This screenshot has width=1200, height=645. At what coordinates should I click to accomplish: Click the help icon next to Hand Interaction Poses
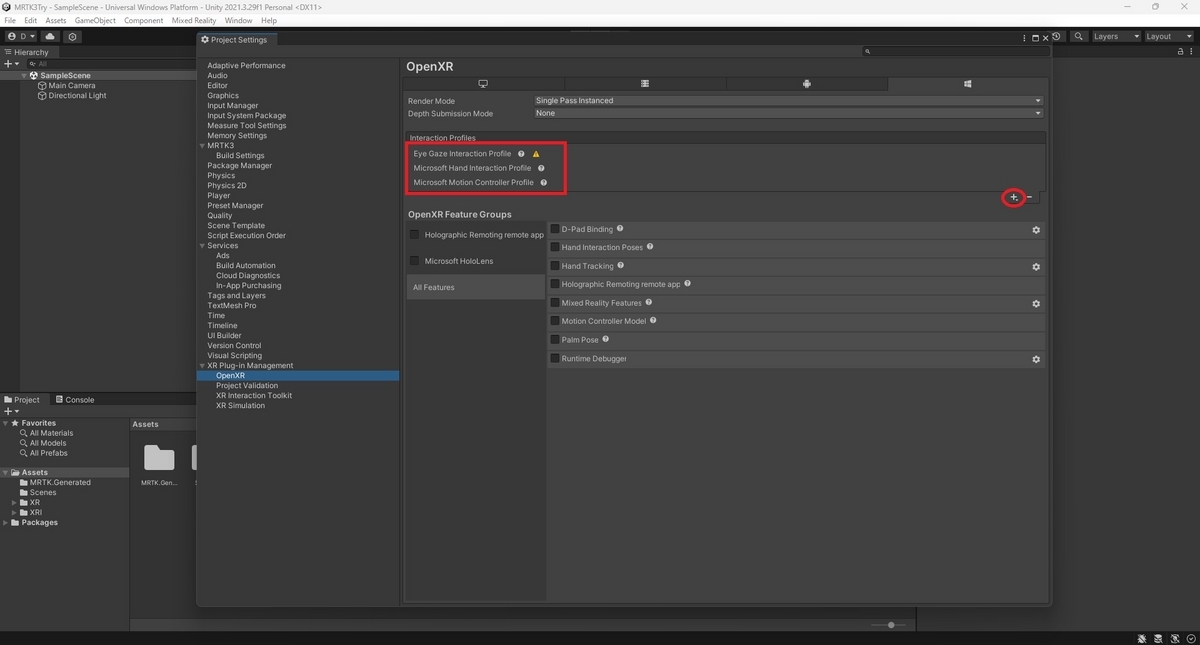coord(650,247)
